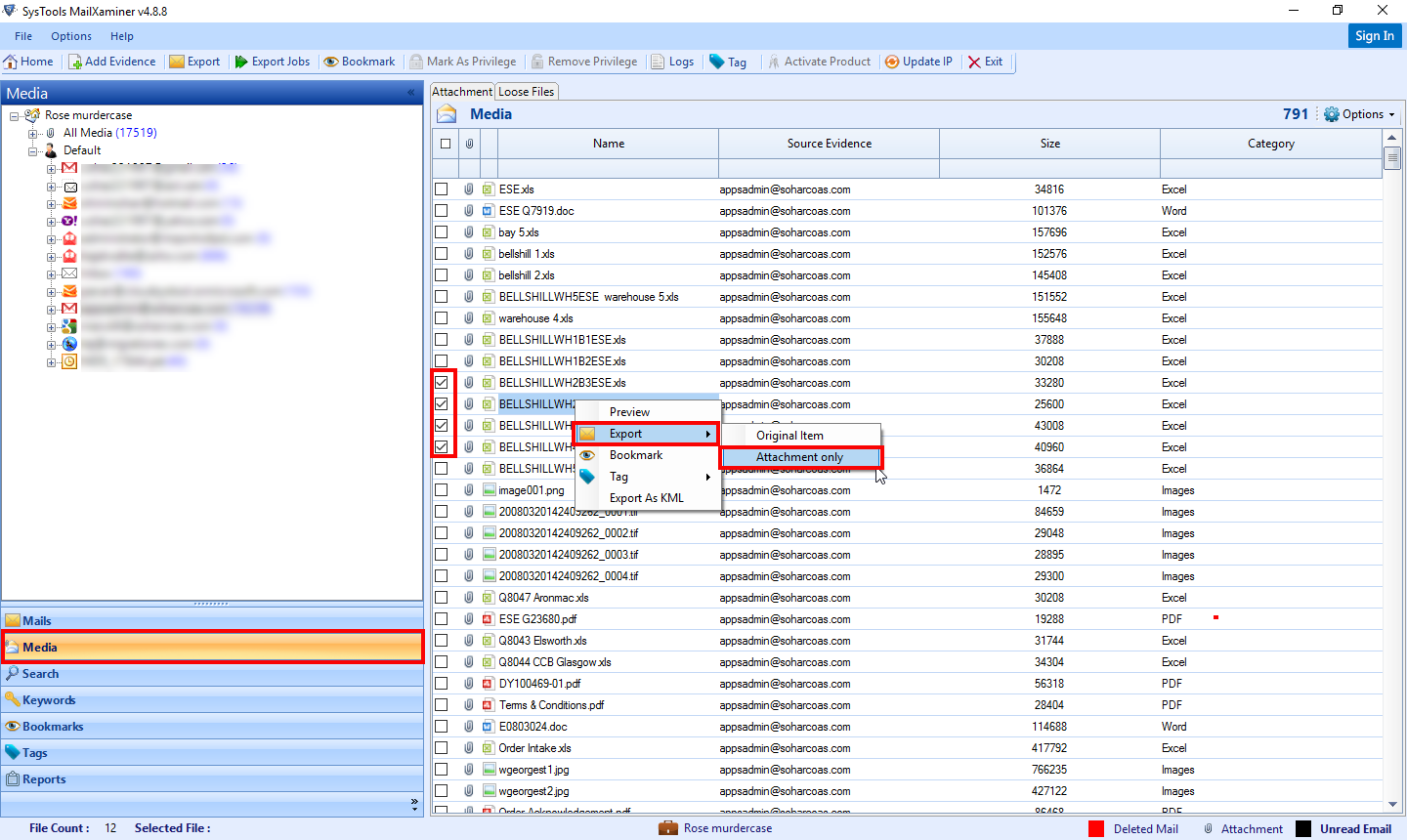Choose Export in the context menu

pyautogui.click(x=647, y=434)
